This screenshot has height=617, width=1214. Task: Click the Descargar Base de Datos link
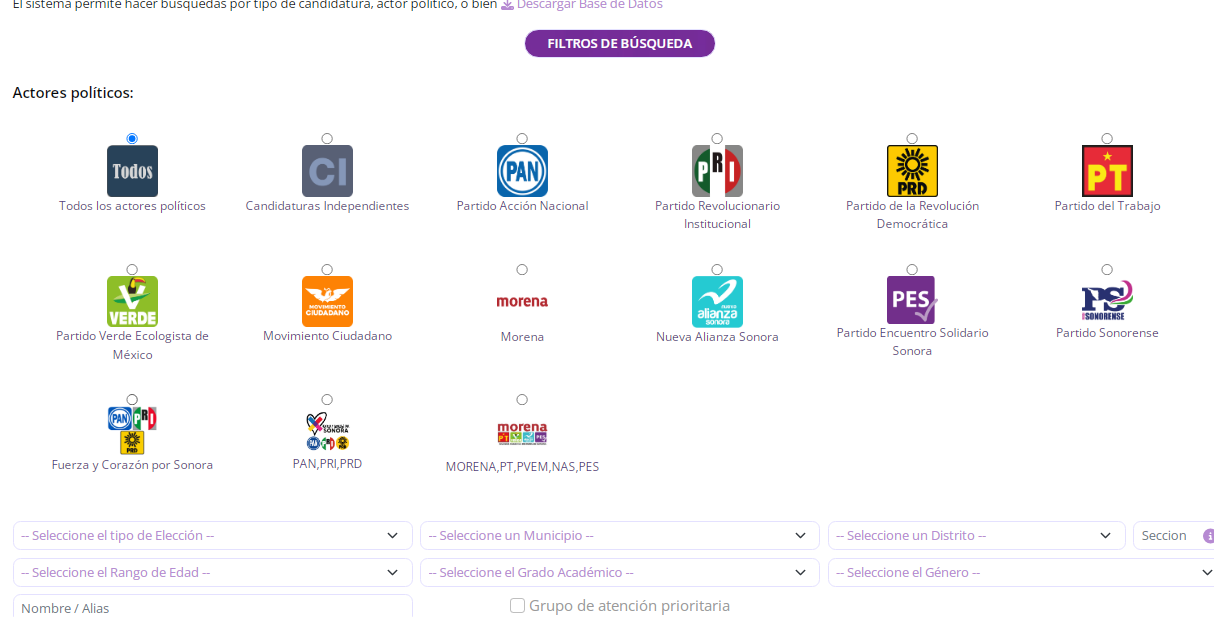click(589, 5)
